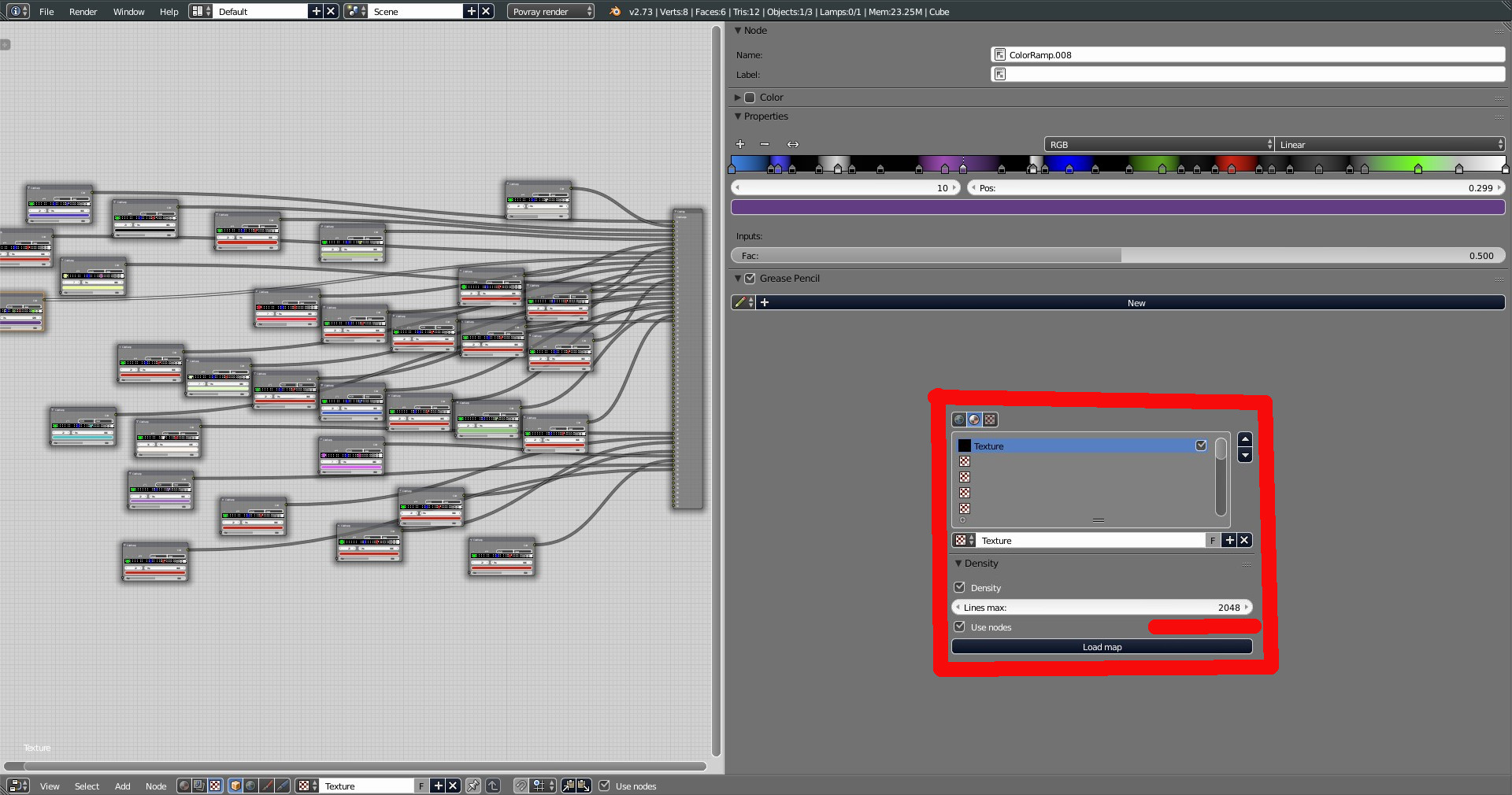This screenshot has height=795, width=1512.
Task: Click New in the Grease Pencil panel
Action: click(1136, 302)
